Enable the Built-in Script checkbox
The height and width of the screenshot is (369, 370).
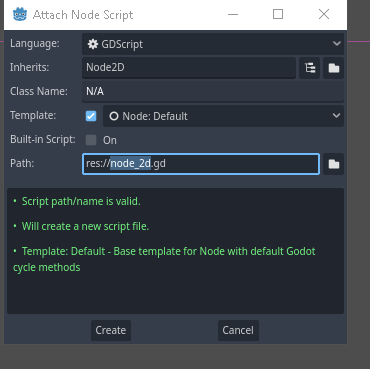coord(91,140)
